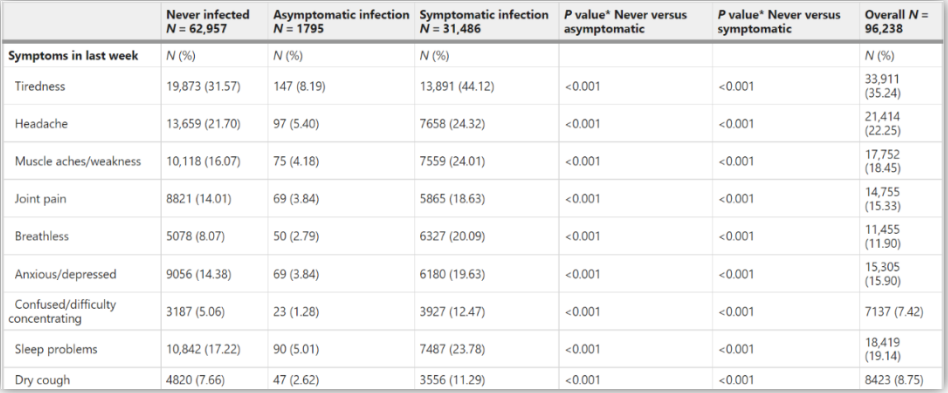The image size is (948, 393).
Task: Select the 'Breathless' row label
Action: 42,236
